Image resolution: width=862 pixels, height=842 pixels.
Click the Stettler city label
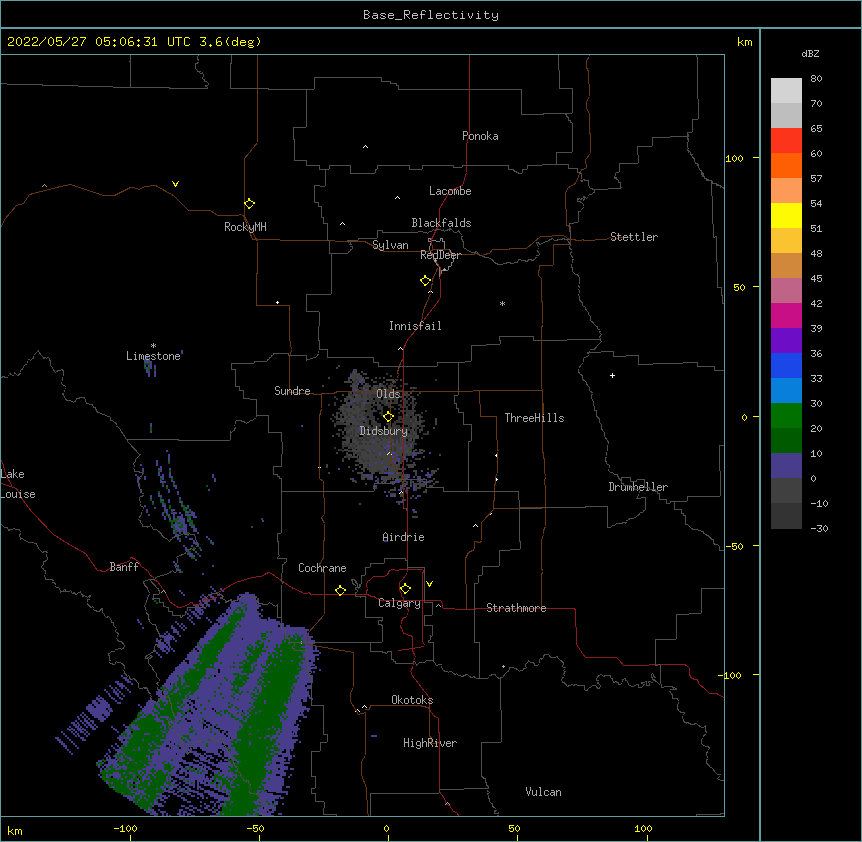pos(634,237)
